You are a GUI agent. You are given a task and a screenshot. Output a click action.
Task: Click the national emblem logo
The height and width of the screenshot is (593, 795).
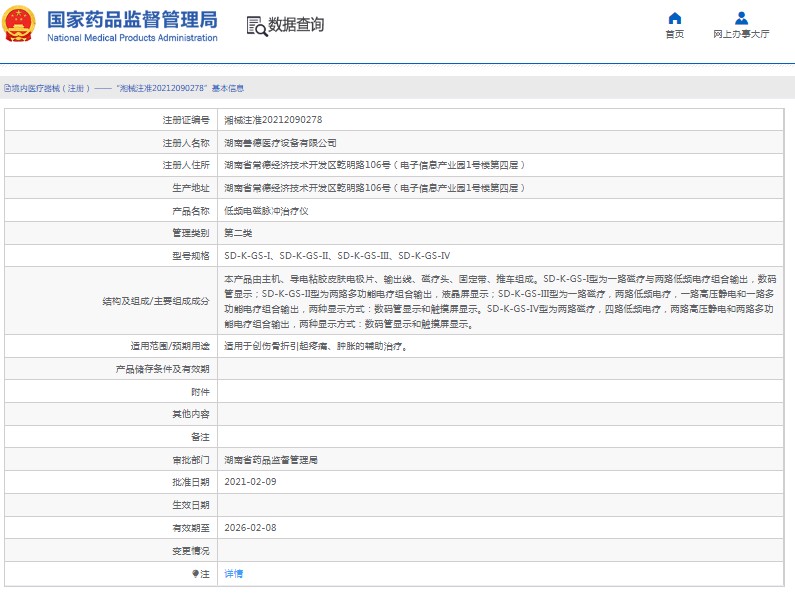[x=19, y=24]
